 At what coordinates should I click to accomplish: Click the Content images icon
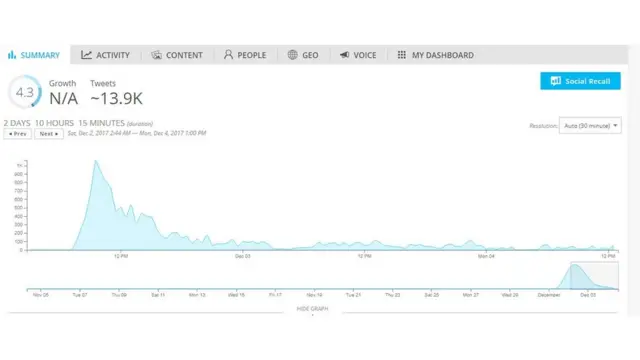(156, 55)
